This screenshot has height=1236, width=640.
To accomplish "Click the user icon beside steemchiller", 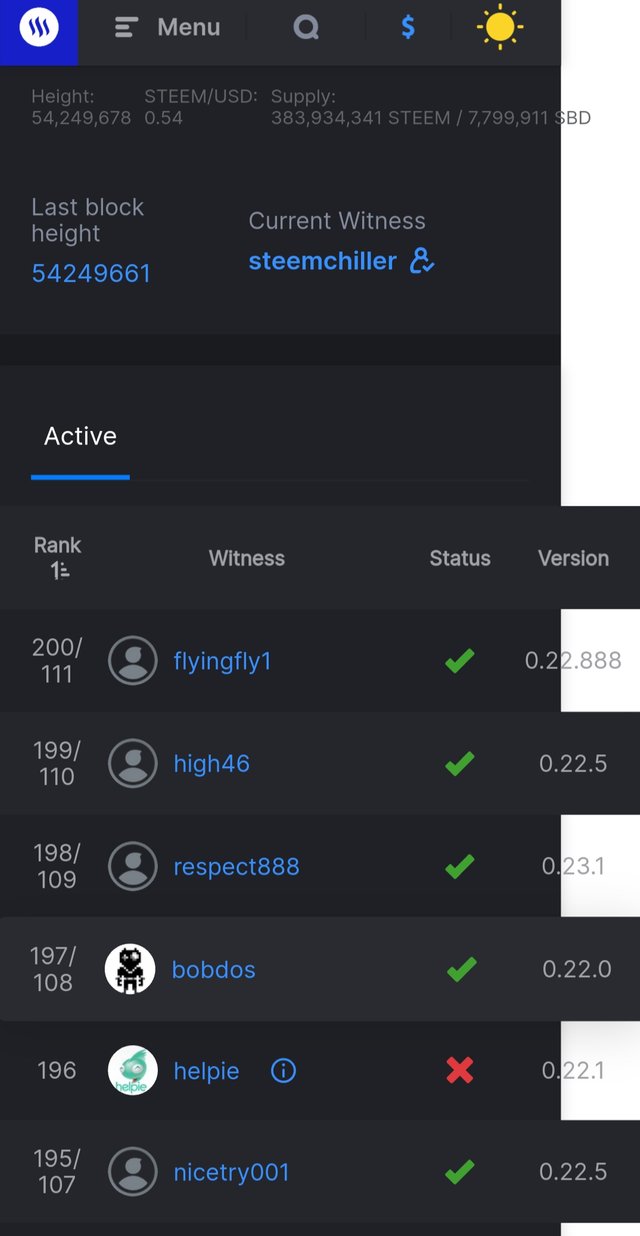I will [x=422, y=261].
